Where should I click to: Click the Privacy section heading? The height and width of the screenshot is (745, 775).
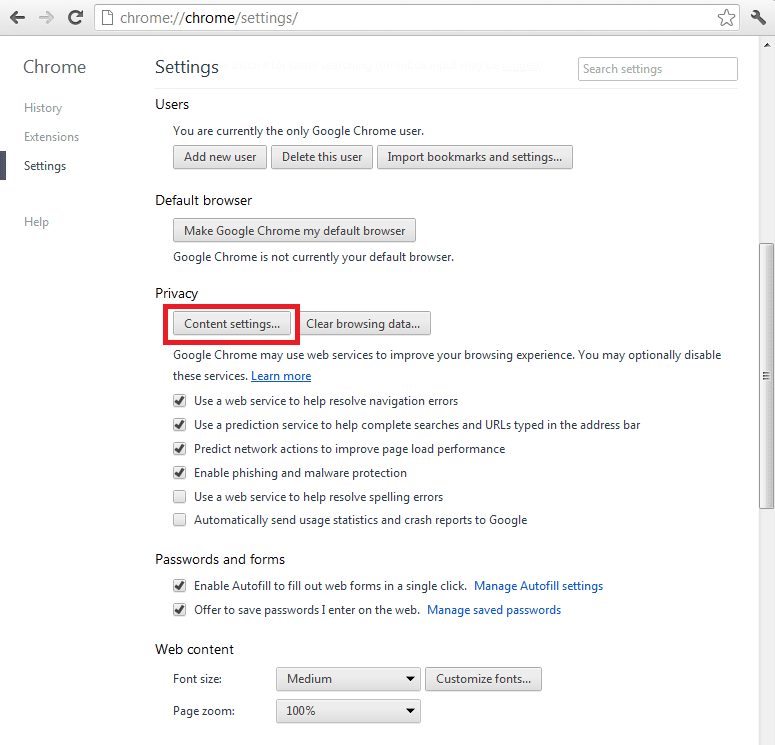(x=176, y=293)
